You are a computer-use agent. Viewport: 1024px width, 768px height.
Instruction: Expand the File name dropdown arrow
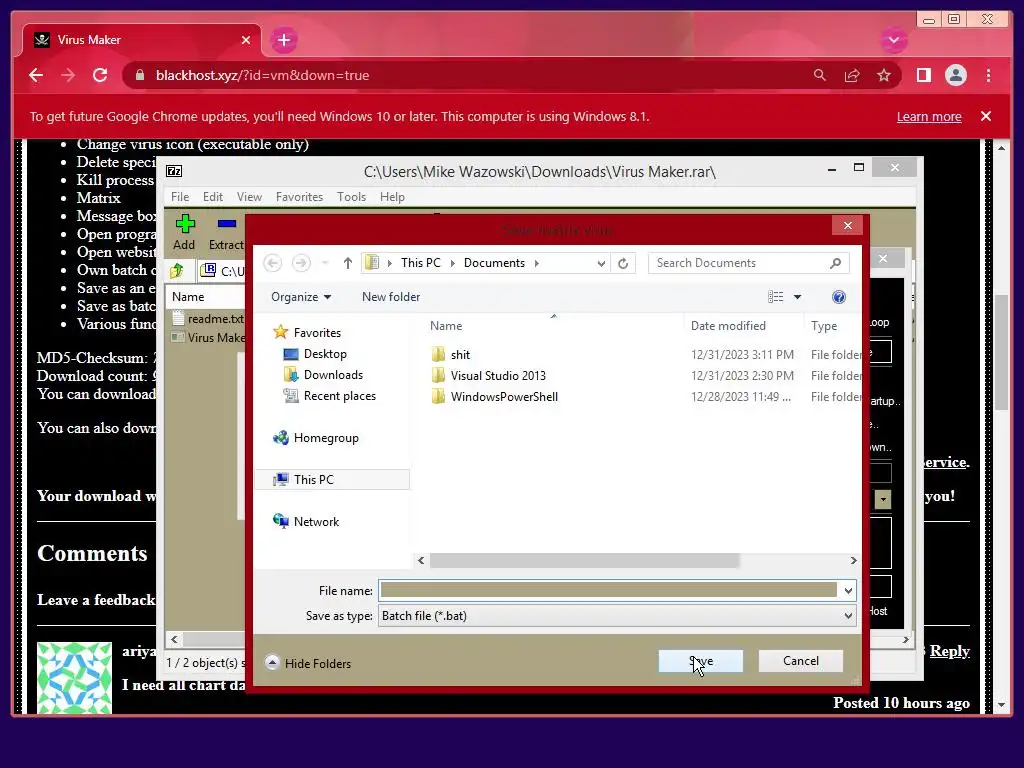848,590
